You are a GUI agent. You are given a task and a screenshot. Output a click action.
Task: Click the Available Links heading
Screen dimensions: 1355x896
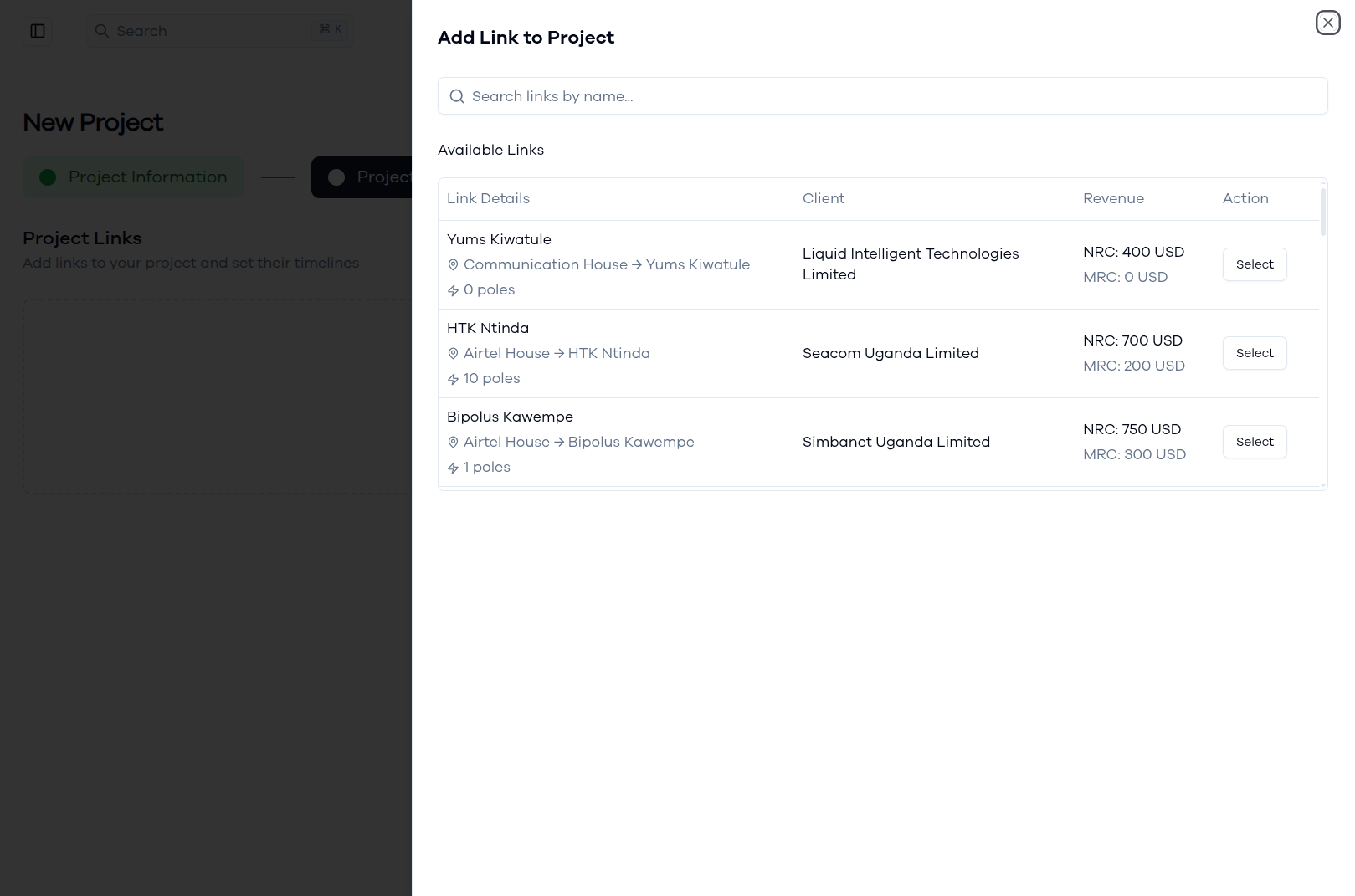490,150
